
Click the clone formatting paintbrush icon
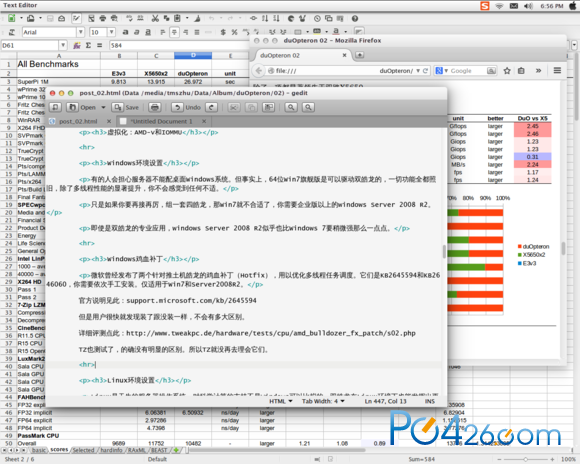tap(198, 18)
